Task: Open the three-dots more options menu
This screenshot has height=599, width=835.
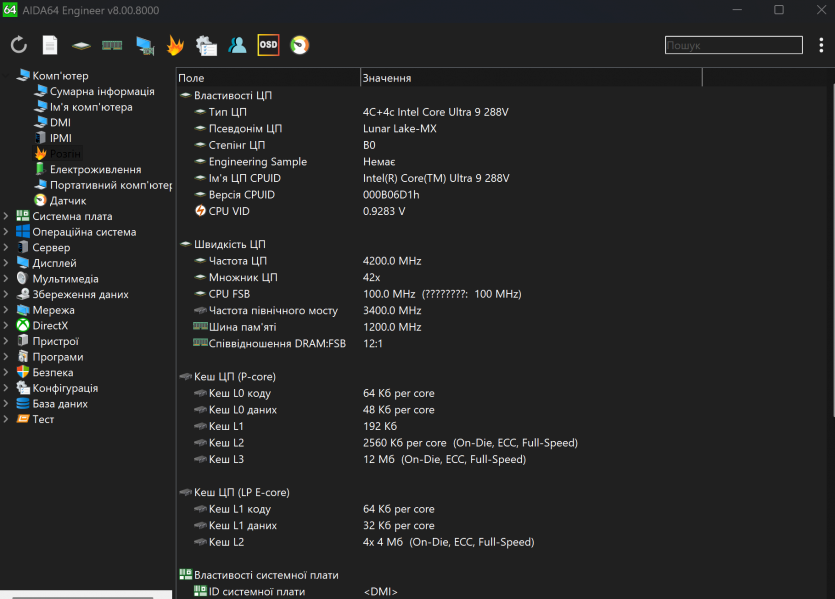Action: 821,45
